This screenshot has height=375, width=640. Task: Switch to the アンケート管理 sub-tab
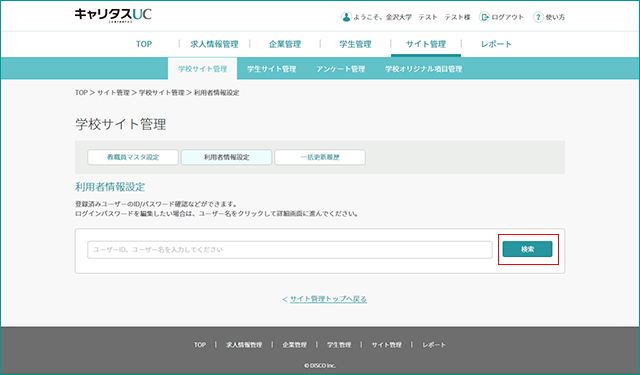(x=340, y=69)
